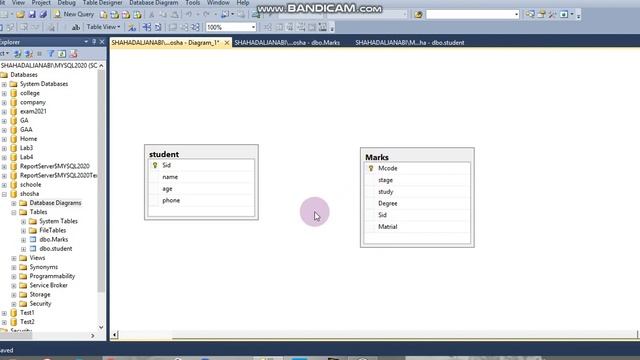Select the Test1 database
This screenshot has width=640, height=360.
(27, 313)
